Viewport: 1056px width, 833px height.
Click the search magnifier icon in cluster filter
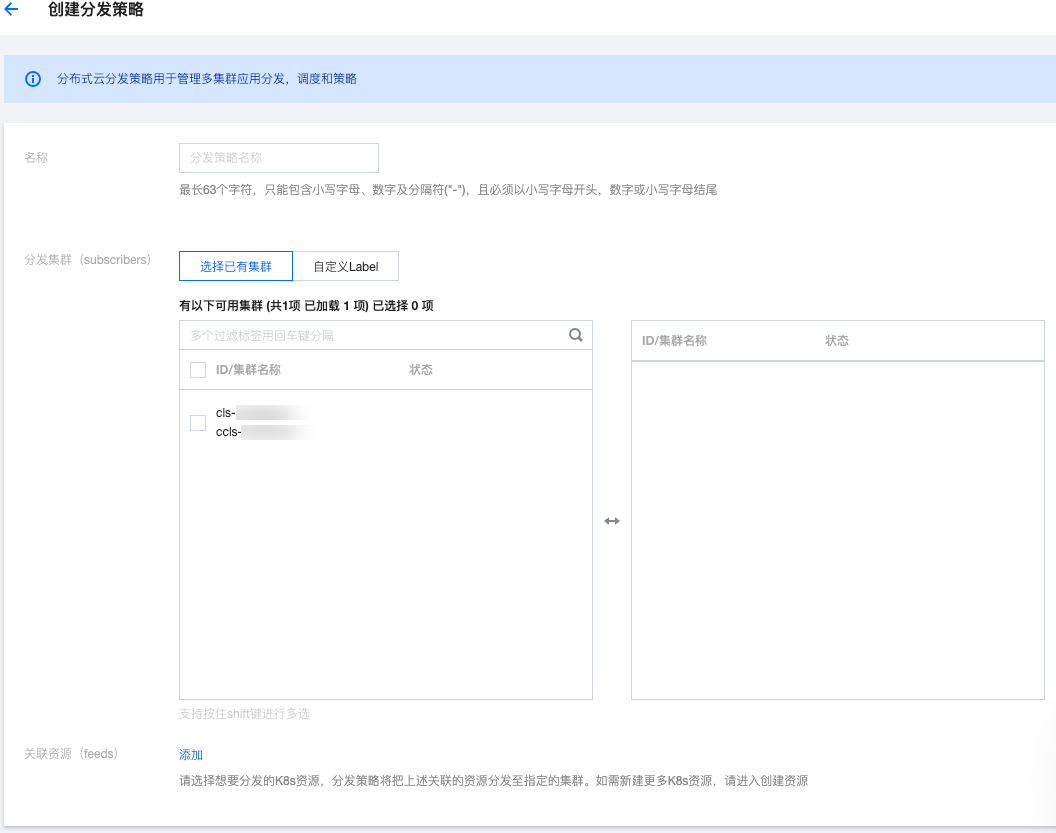[576, 335]
